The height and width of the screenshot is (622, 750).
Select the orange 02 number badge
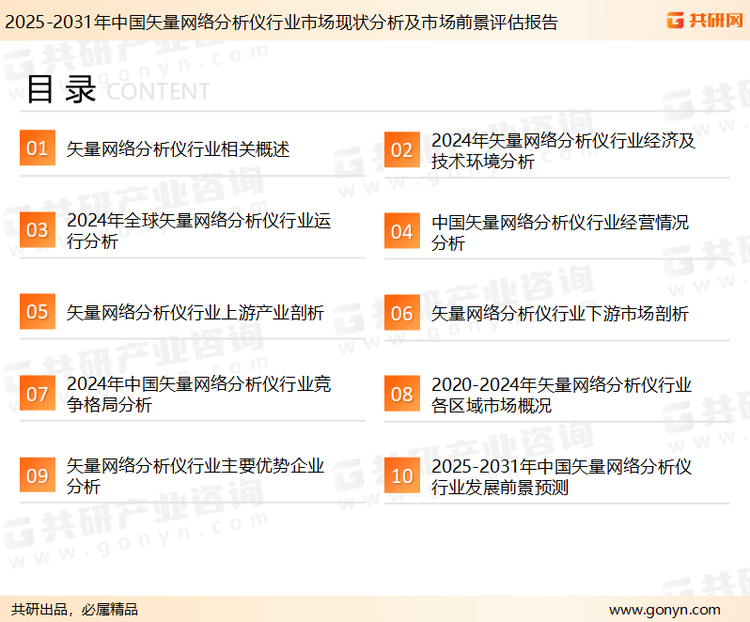click(402, 150)
